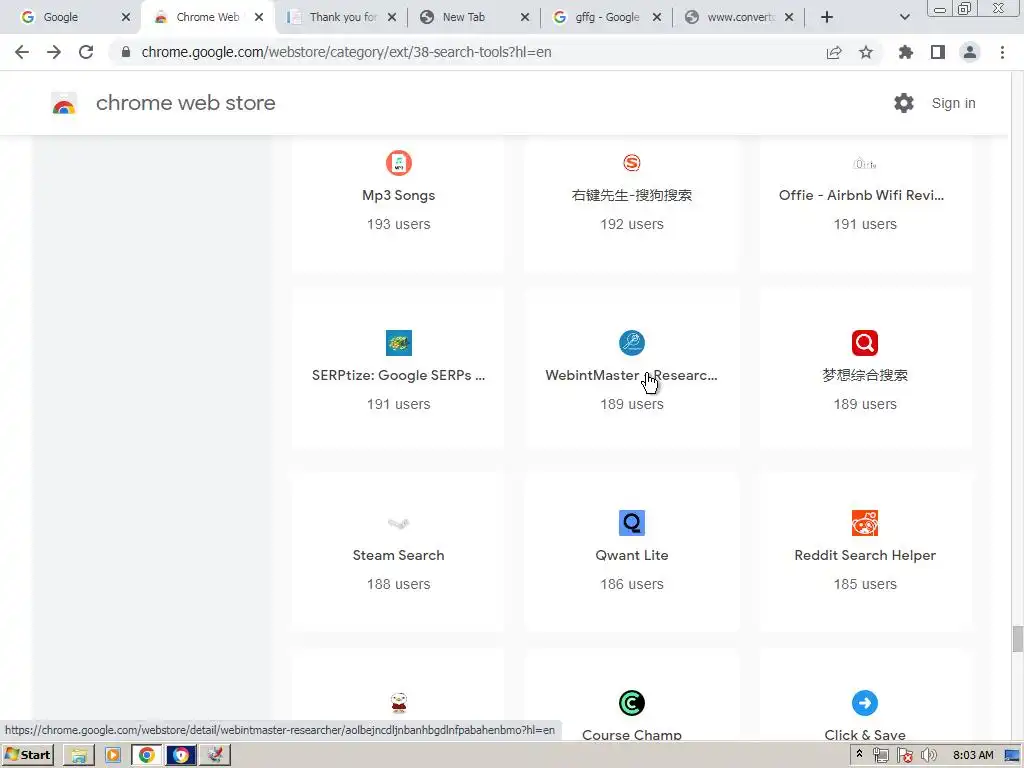Screen dimensions: 1024x768
Task: Click the Qwant Lite extension icon
Action: click(632, 523)
